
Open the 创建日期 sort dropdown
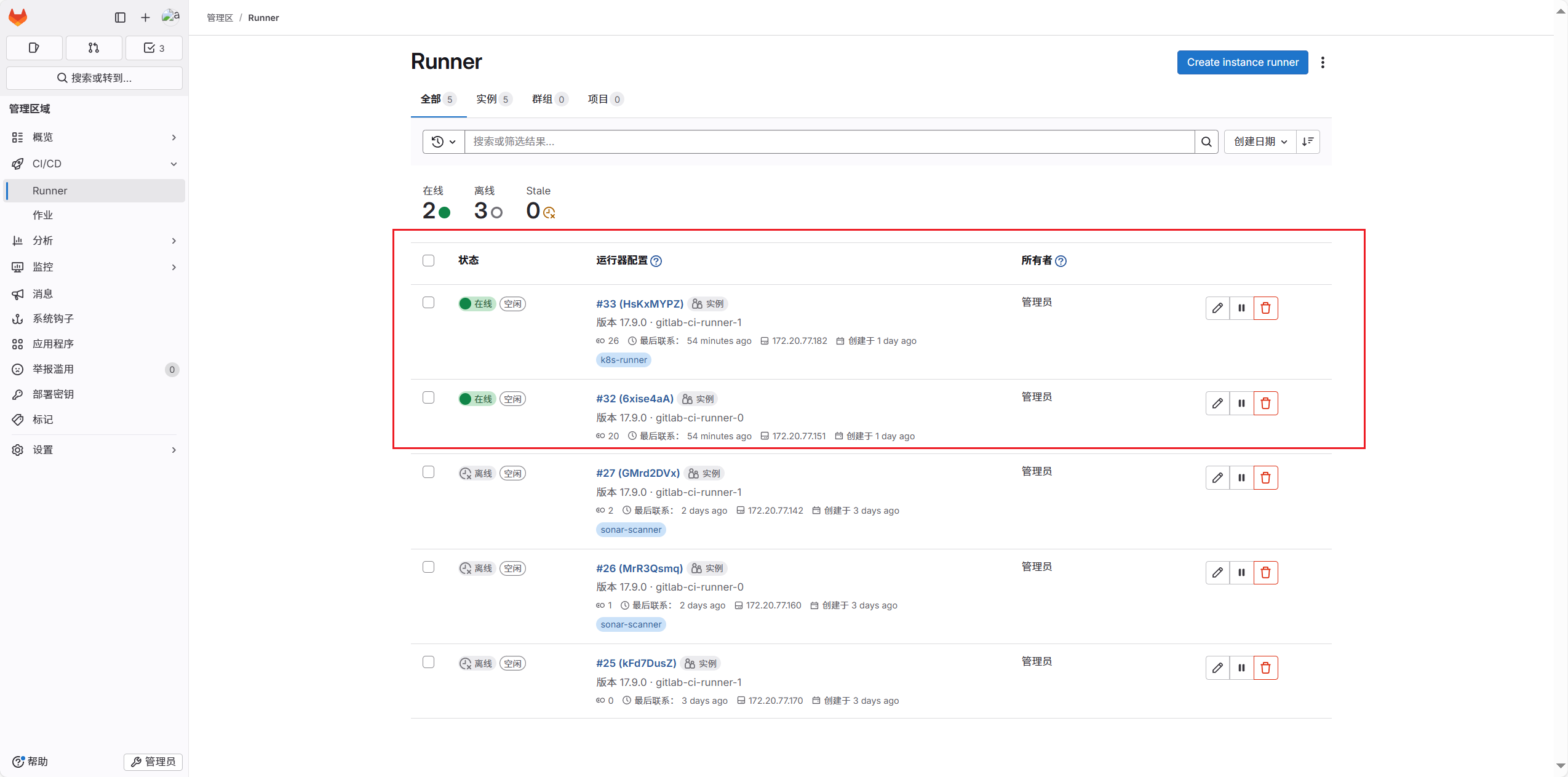point(1258,141)
